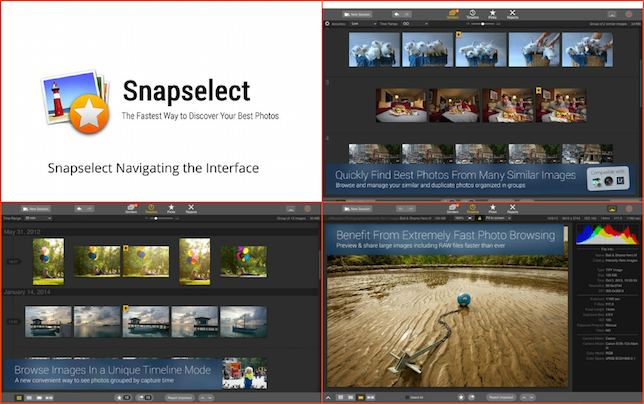Open Rejects tab in the kittens window
This screenshot has height=404, width=644.
pyautogui.click(x=512, y=14)
